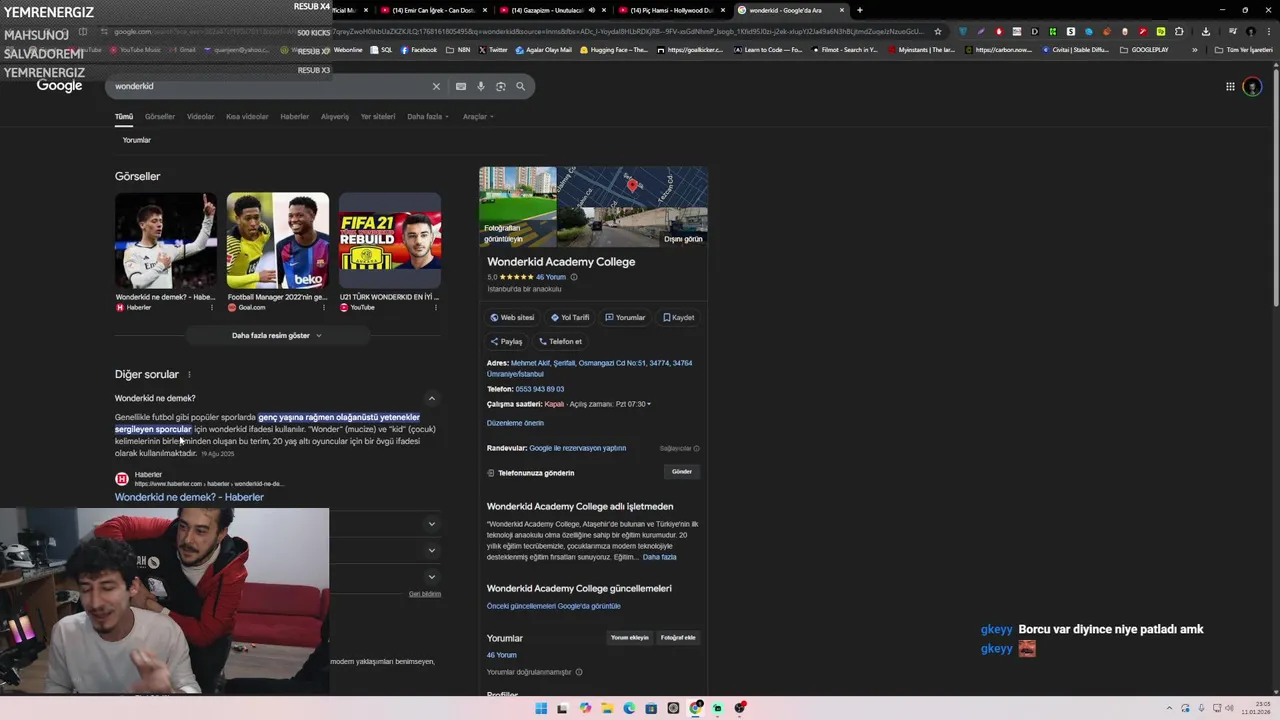The height and width of the screenshot is (720, 1280).
Task: Click the Yol Tarifi directions button
Action: pyautogui.click(x=570, y=318)
